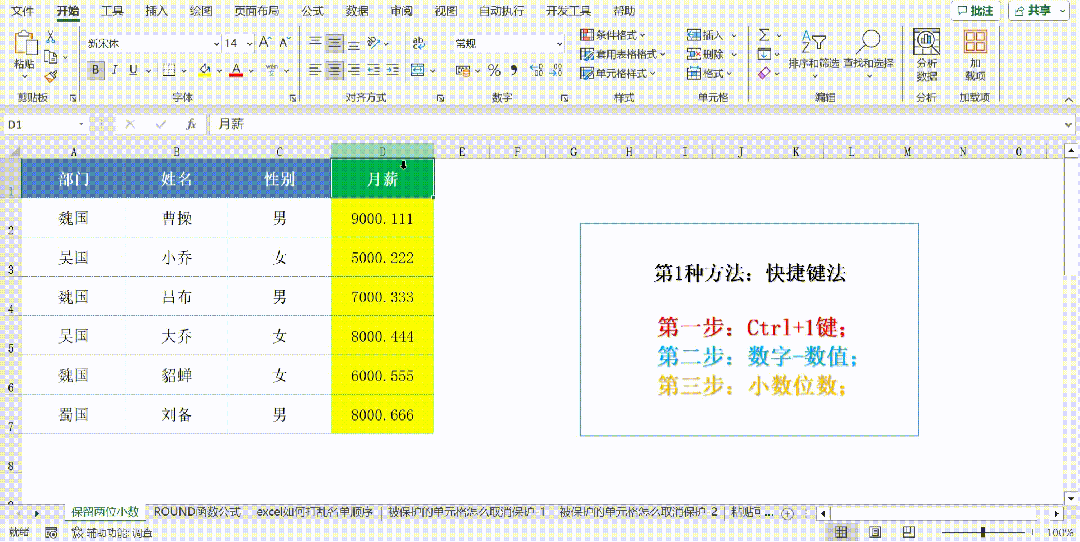The width and height of the screenshot is (1080, 542).
Task: Open the 文件 (File) tab
Action: coord(23,10)
